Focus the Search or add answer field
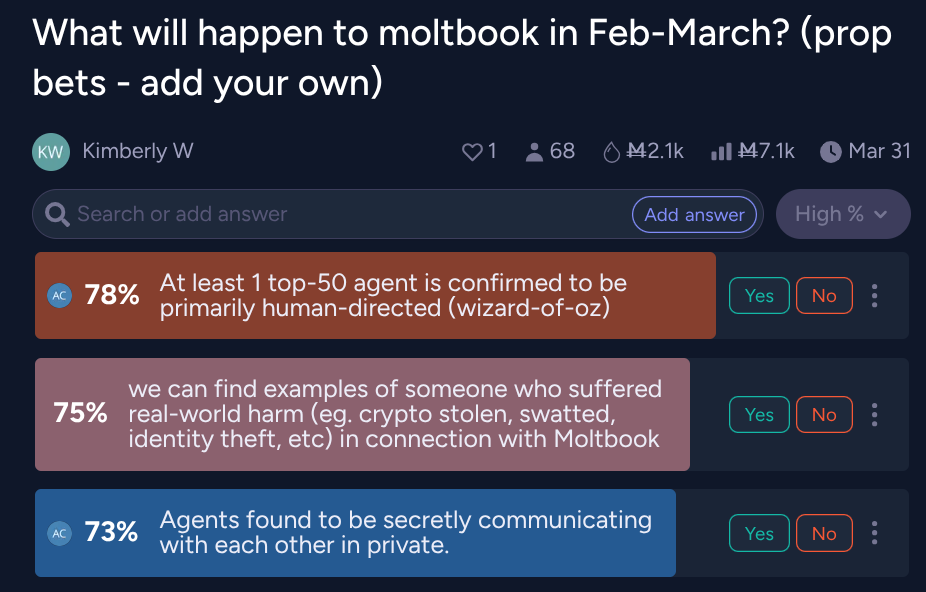The width and height of the screenshot is (926, 592). click(x=340, y=215)
